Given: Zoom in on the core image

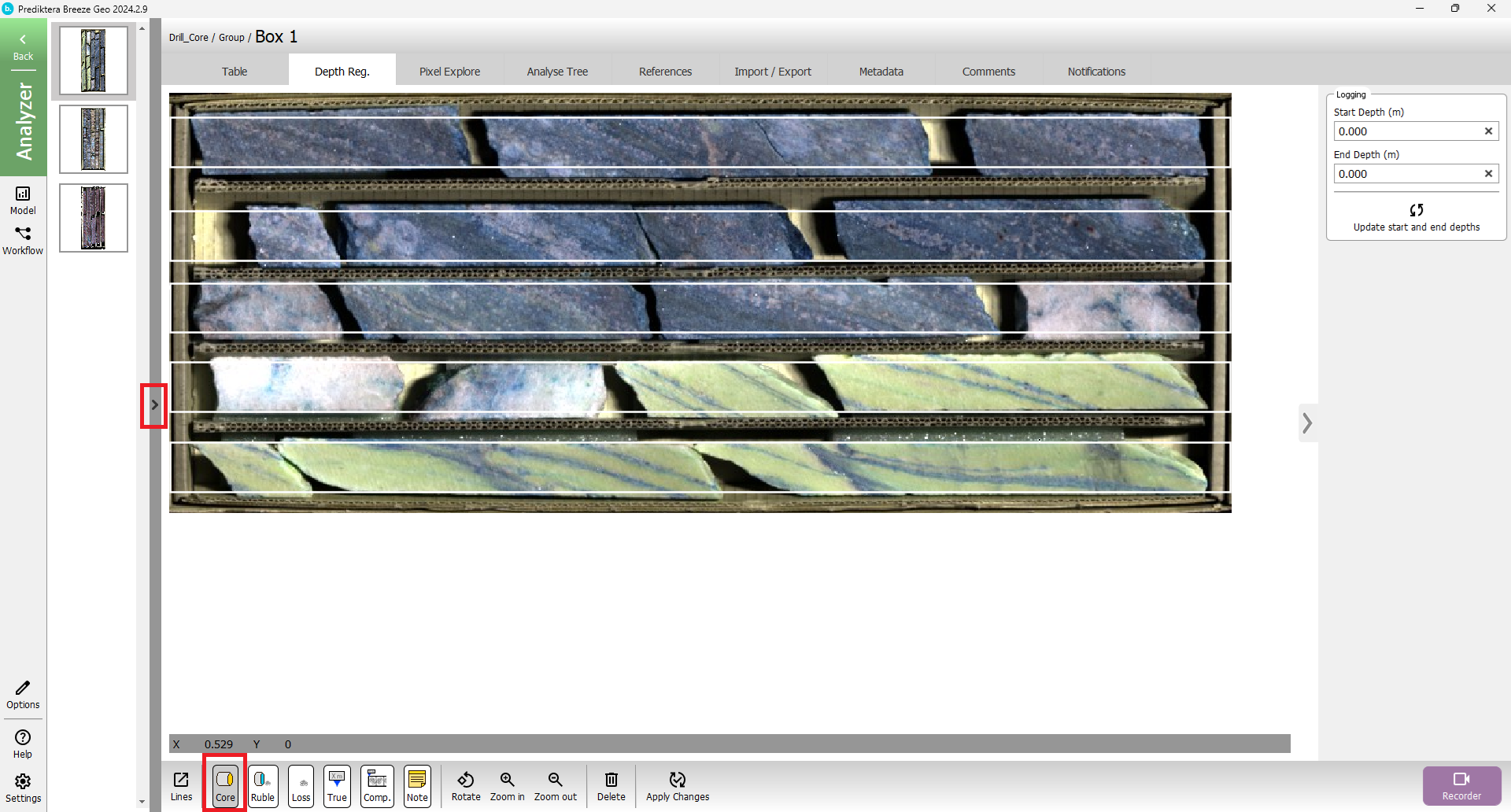Looking at the screenshot, I should [x=507, y=785].
